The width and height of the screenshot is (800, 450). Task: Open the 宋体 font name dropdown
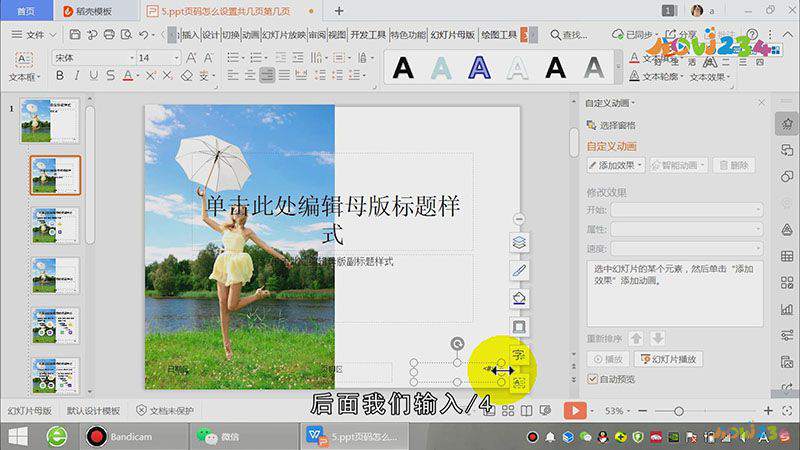click(131, 58)
